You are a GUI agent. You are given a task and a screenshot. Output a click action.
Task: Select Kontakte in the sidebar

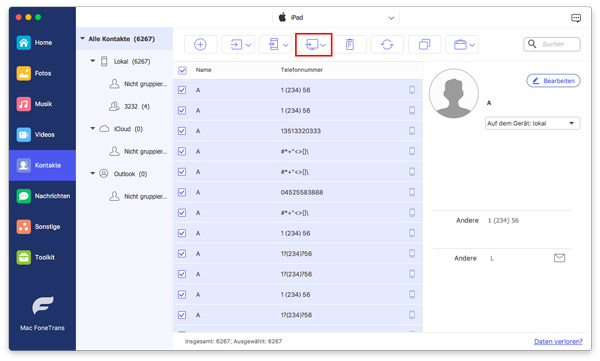coord(42,165)
